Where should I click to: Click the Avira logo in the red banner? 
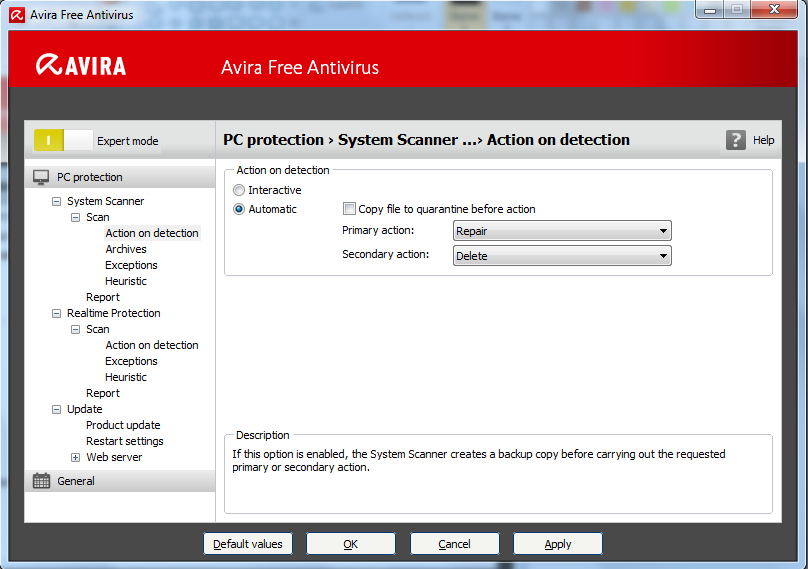pos(81,66)
